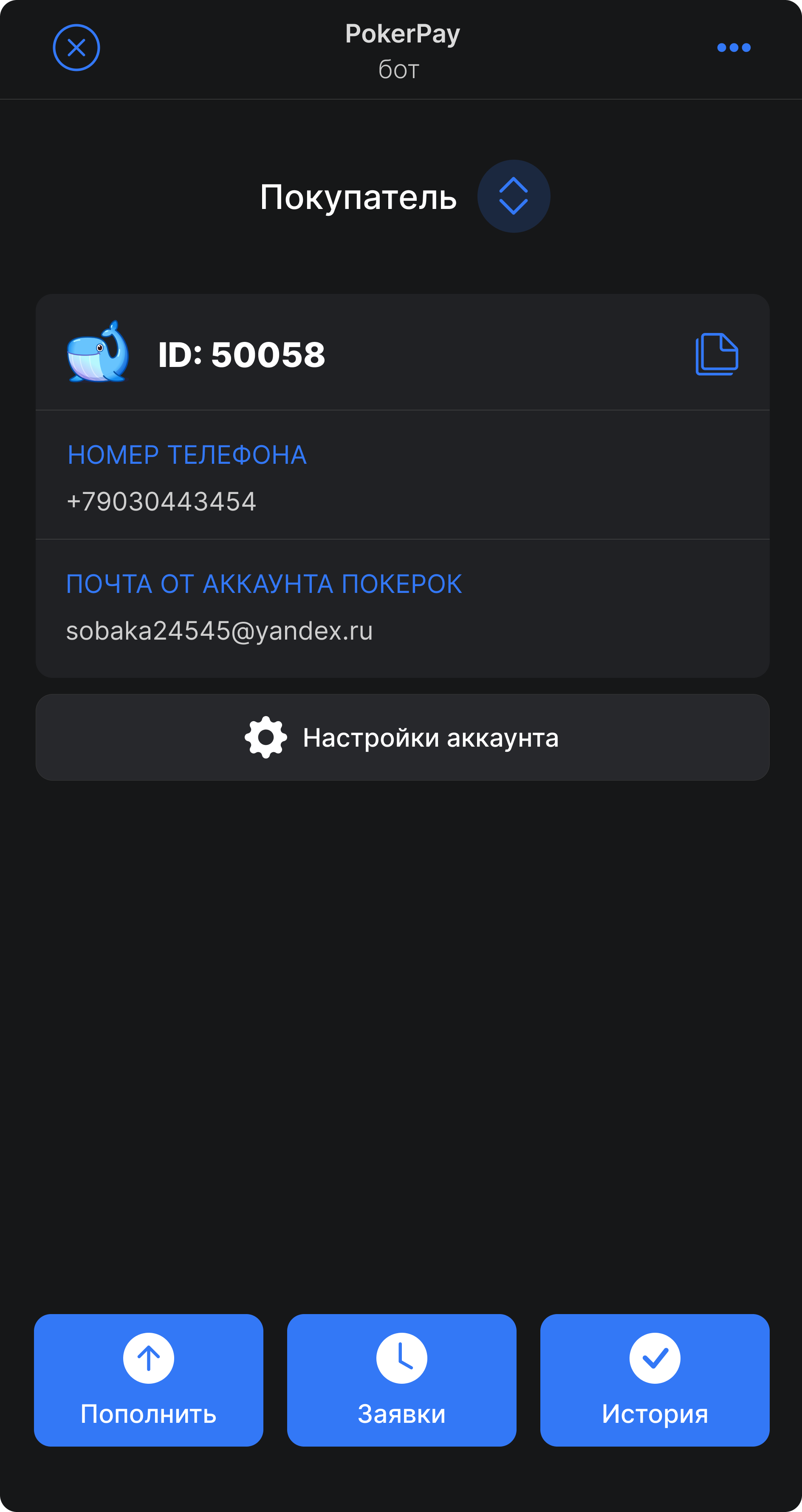Switch role with the Покупатель chevron toggle
This screenshot has width=802, height=1512.
click(514, 196)
